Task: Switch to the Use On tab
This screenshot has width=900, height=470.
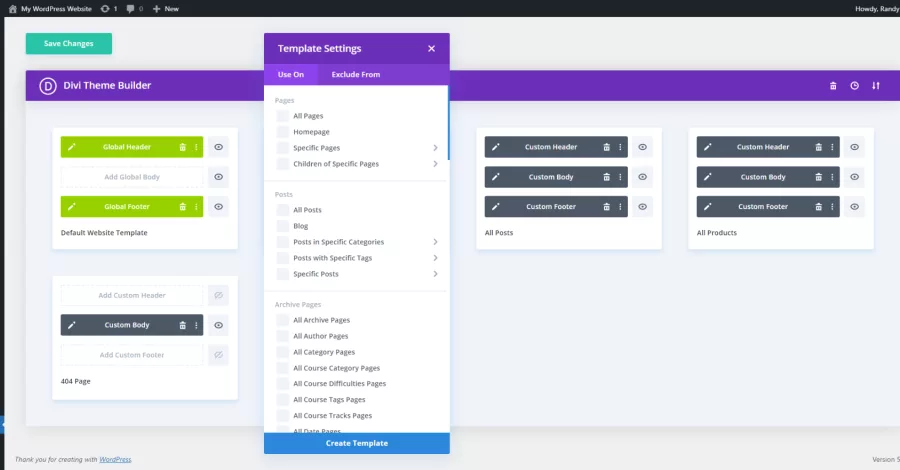Action: [290, 75]
